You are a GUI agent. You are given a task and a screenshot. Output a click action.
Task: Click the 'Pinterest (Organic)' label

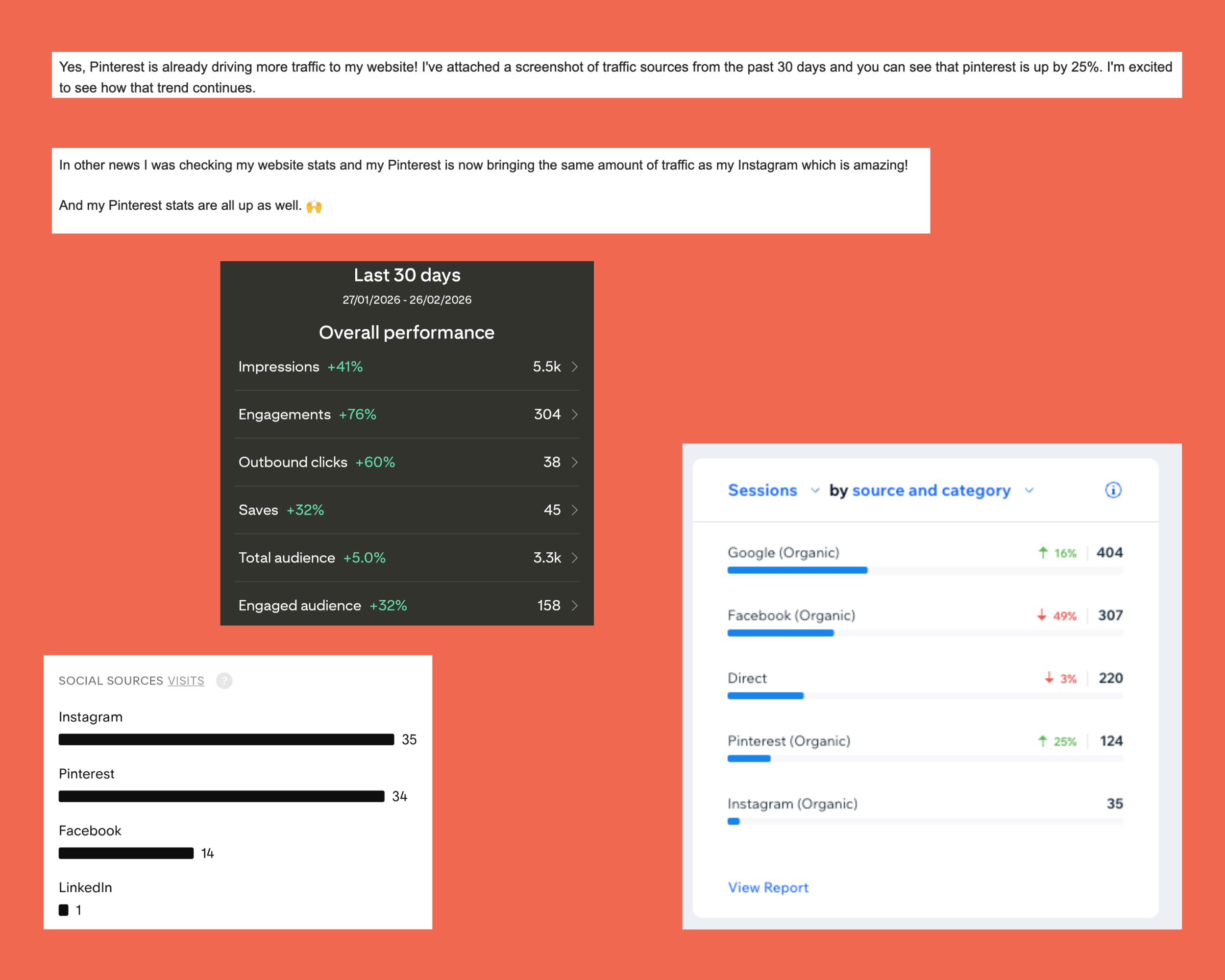click(x=789, y=741)
